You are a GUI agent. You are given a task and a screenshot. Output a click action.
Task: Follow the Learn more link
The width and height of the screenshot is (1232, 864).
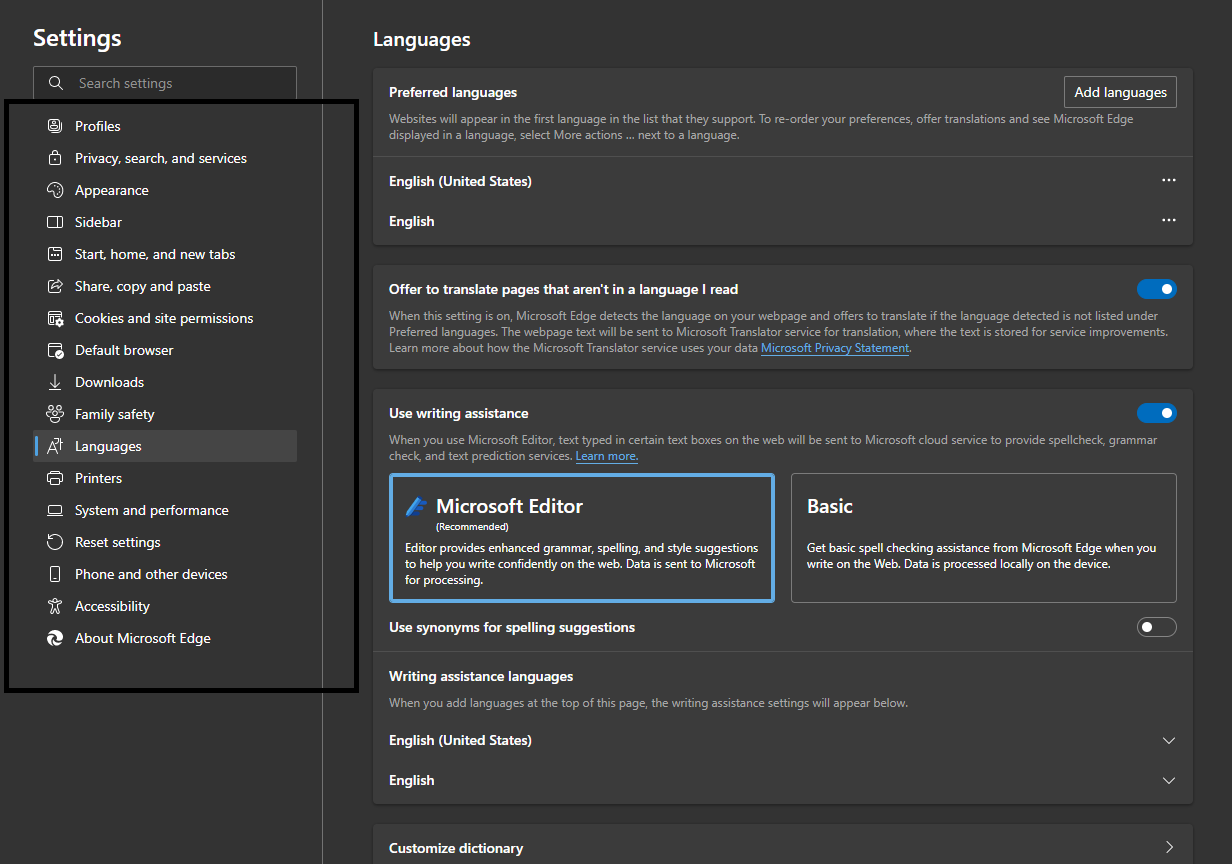point(606,456)
